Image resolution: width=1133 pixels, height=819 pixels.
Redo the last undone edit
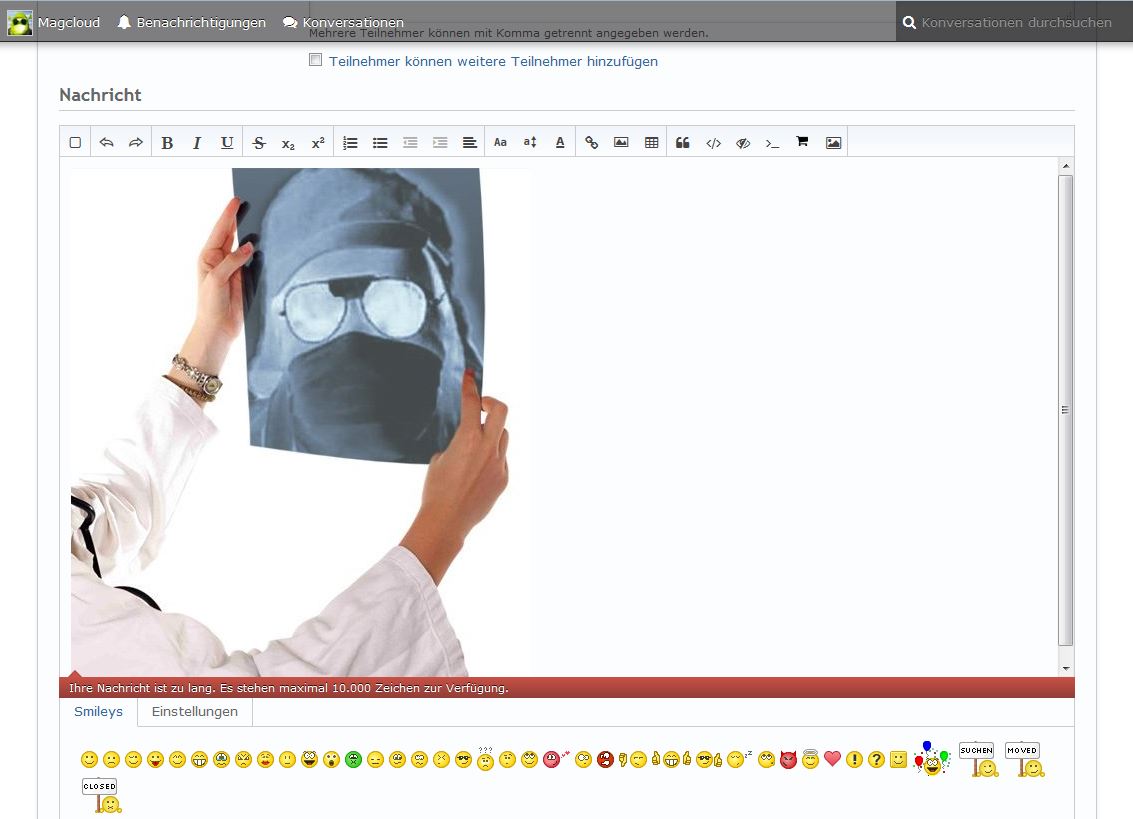click(136, 142)
